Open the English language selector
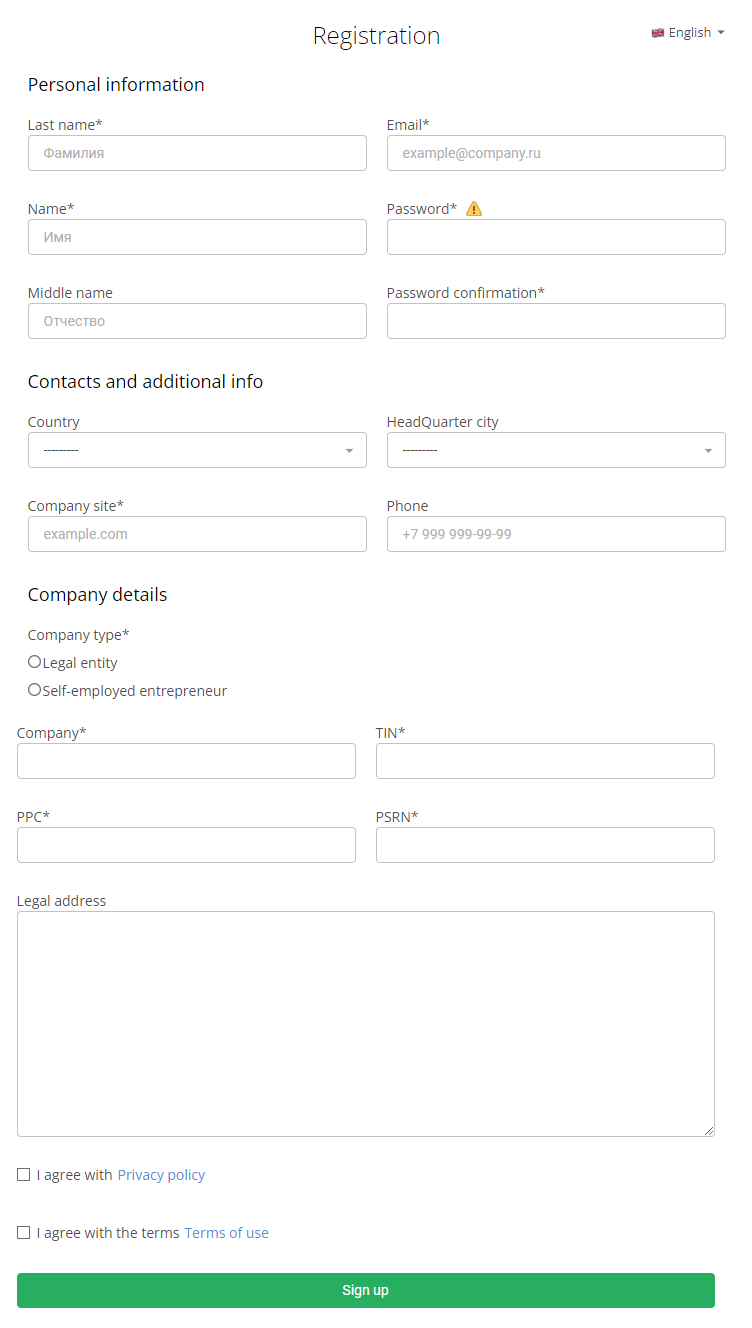 click(x=690, y=33)
